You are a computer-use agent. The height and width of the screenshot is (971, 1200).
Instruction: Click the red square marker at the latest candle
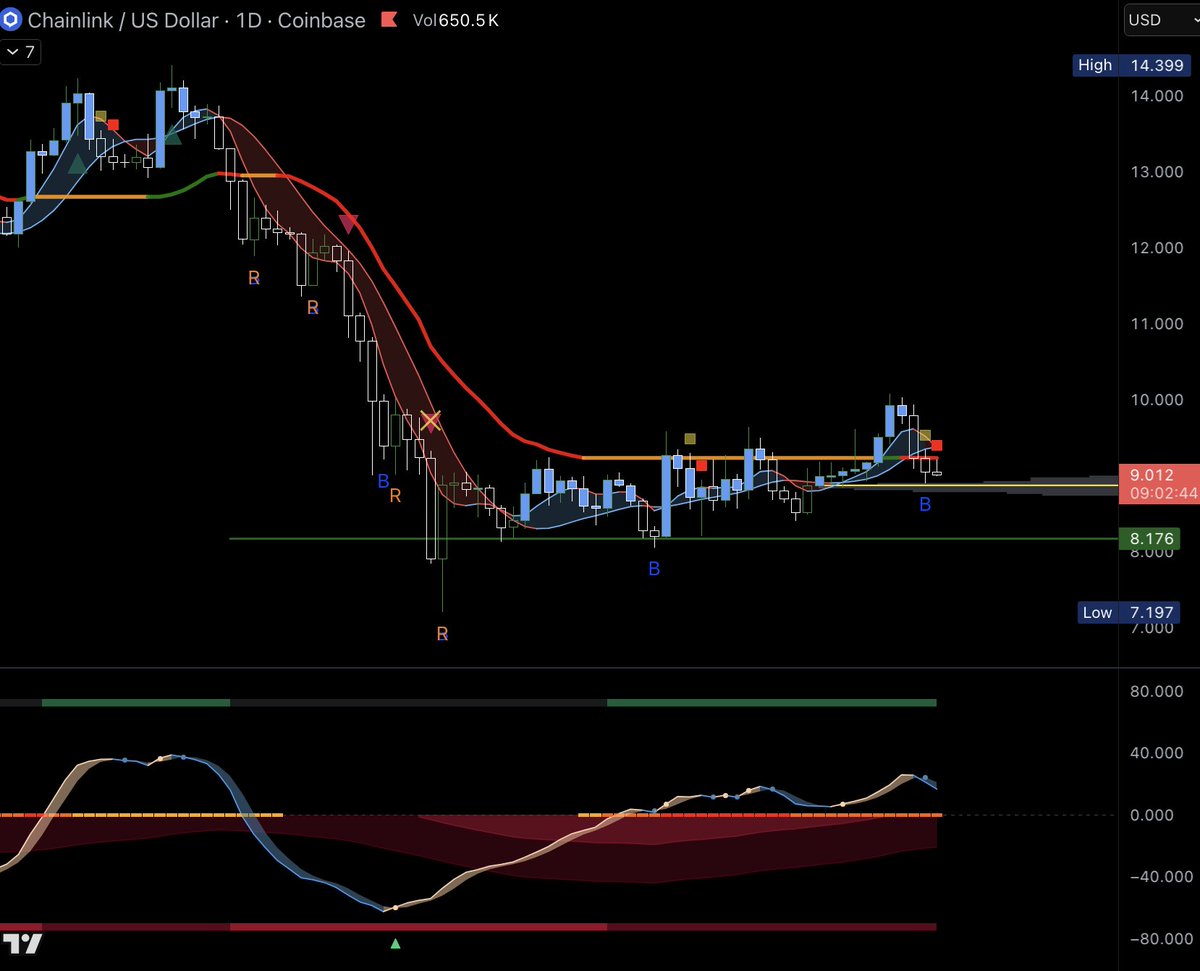pos(937,446)
